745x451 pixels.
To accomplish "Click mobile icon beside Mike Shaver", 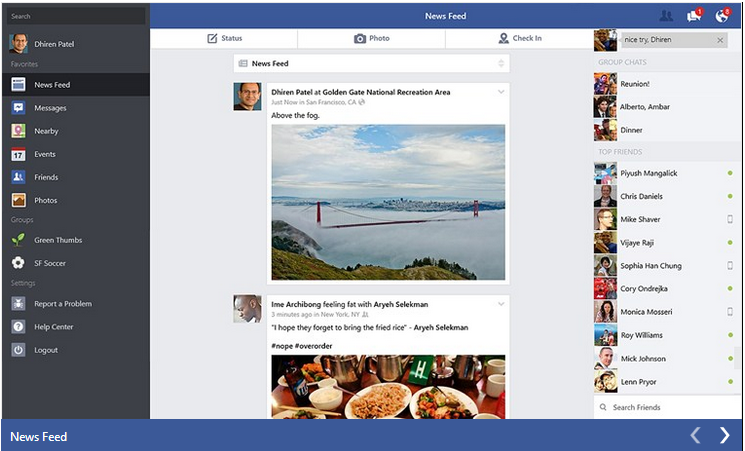I will [730, 219].
